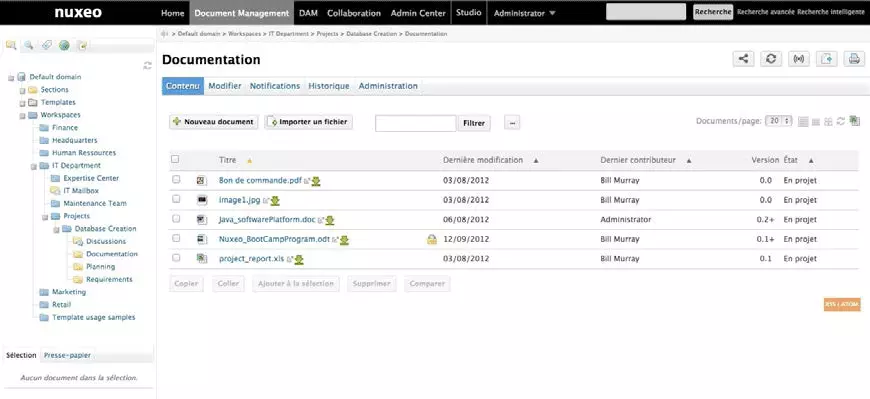Image resolution: width=870 pixels, height=399 pixels.
Task: Tick the select-all checkbox in table header
Action: (x=175, y=159)
